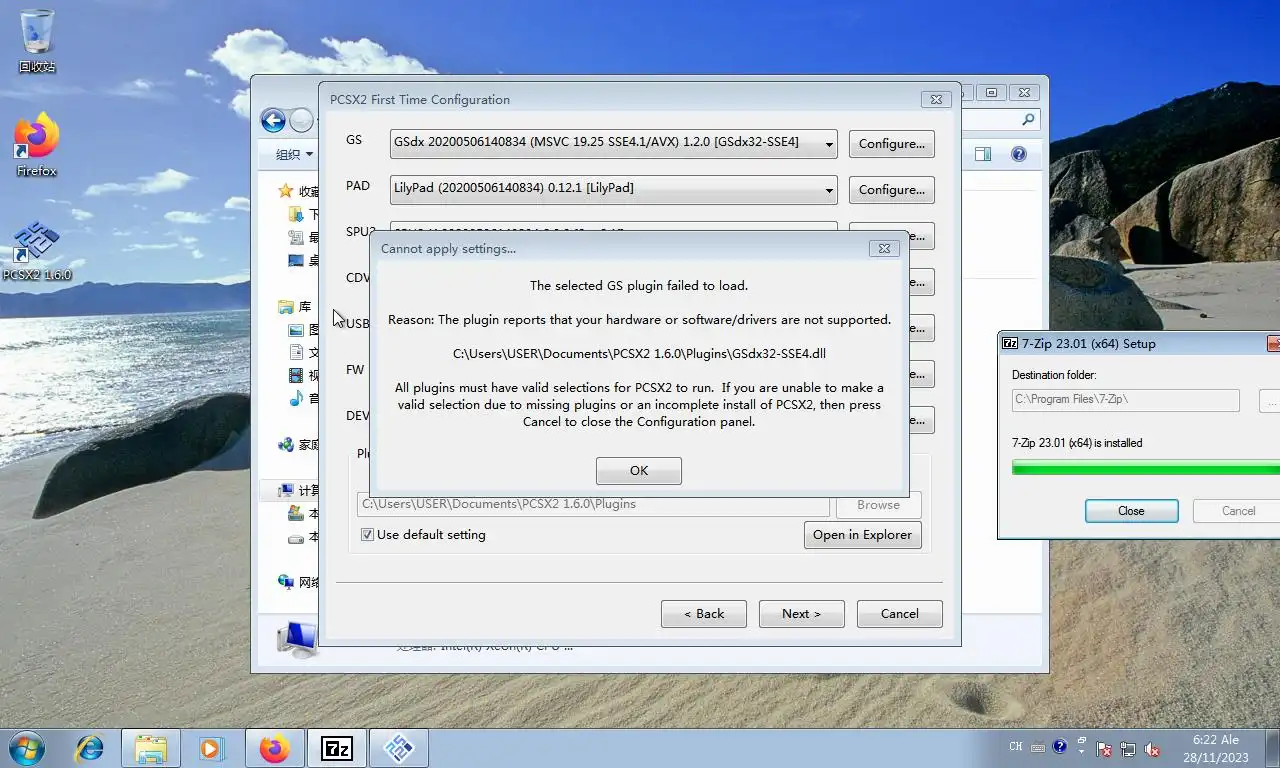Screen dimensions: 1280x768
Task: Click the 'The selected GS plugin failed to load' text
Action: pos(639,286)
